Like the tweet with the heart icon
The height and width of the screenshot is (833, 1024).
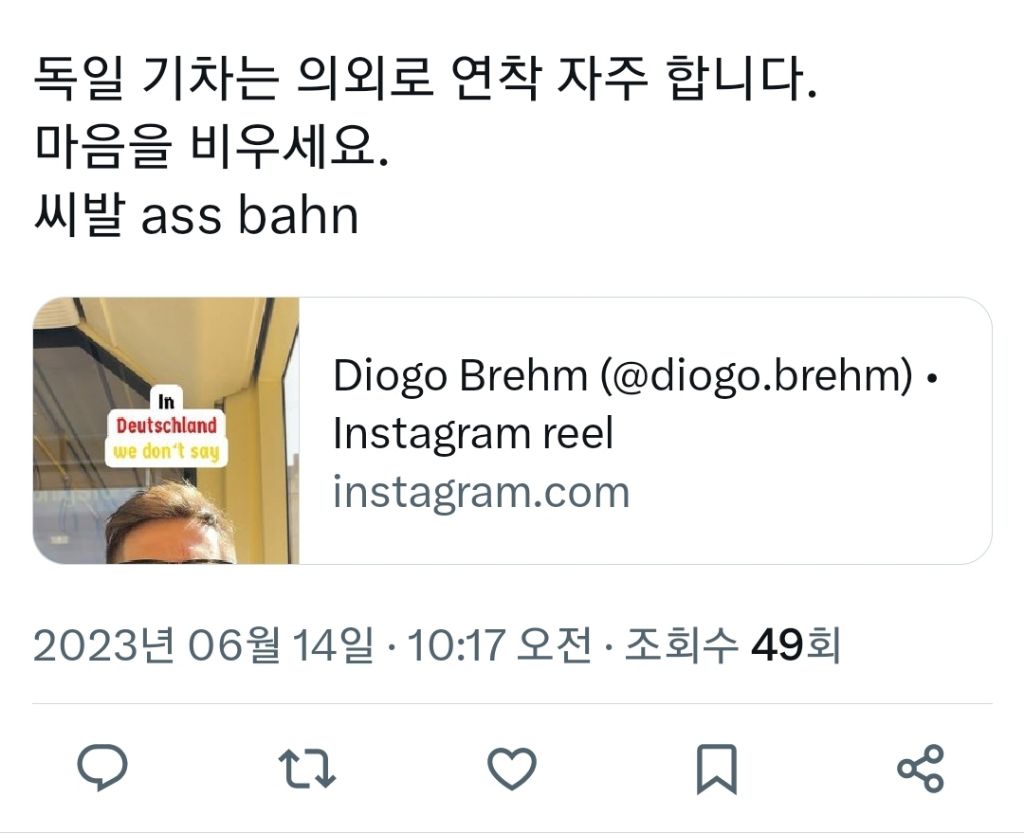(x=512, y=768)
